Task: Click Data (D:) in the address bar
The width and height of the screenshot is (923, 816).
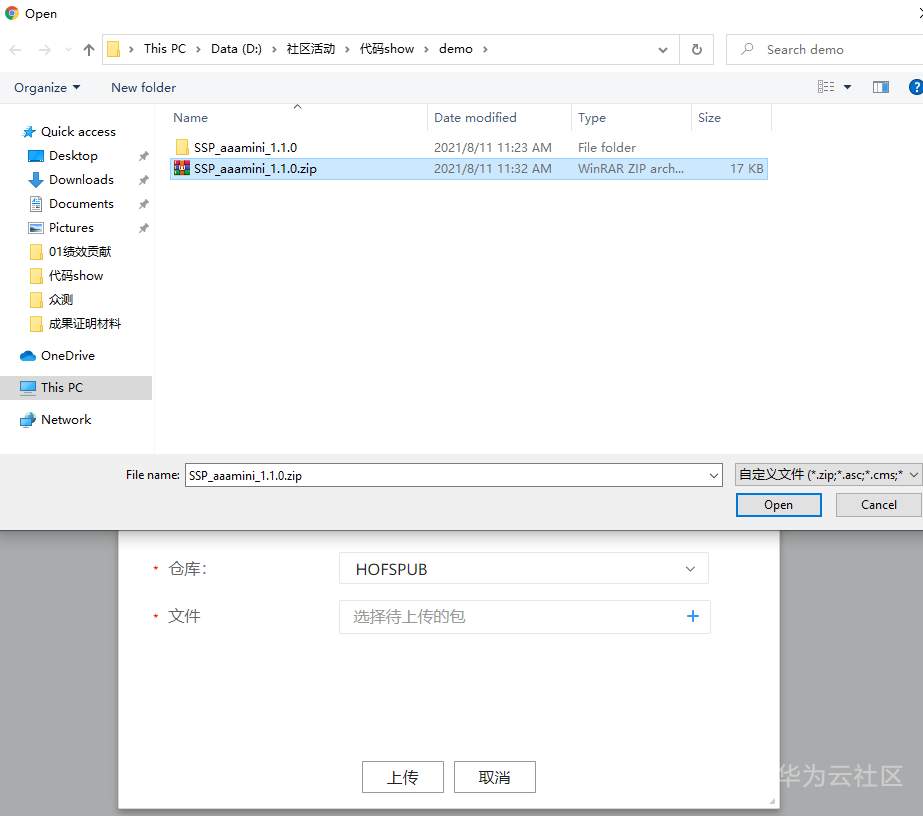Action: pyautogui.click(x=236, y=49)
